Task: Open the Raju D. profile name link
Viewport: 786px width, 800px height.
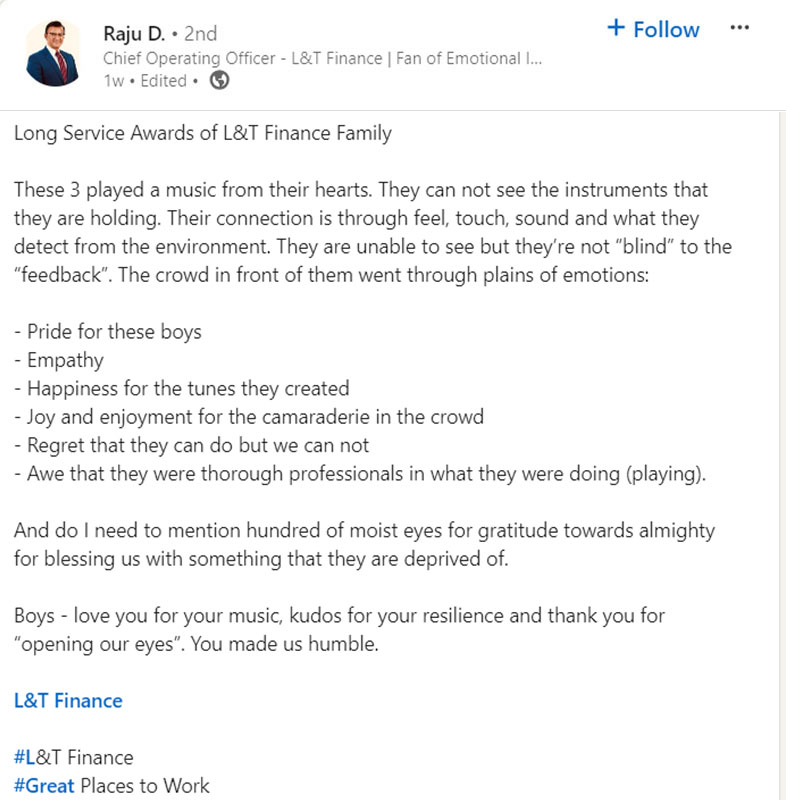Action: click(x=134, y=34)
